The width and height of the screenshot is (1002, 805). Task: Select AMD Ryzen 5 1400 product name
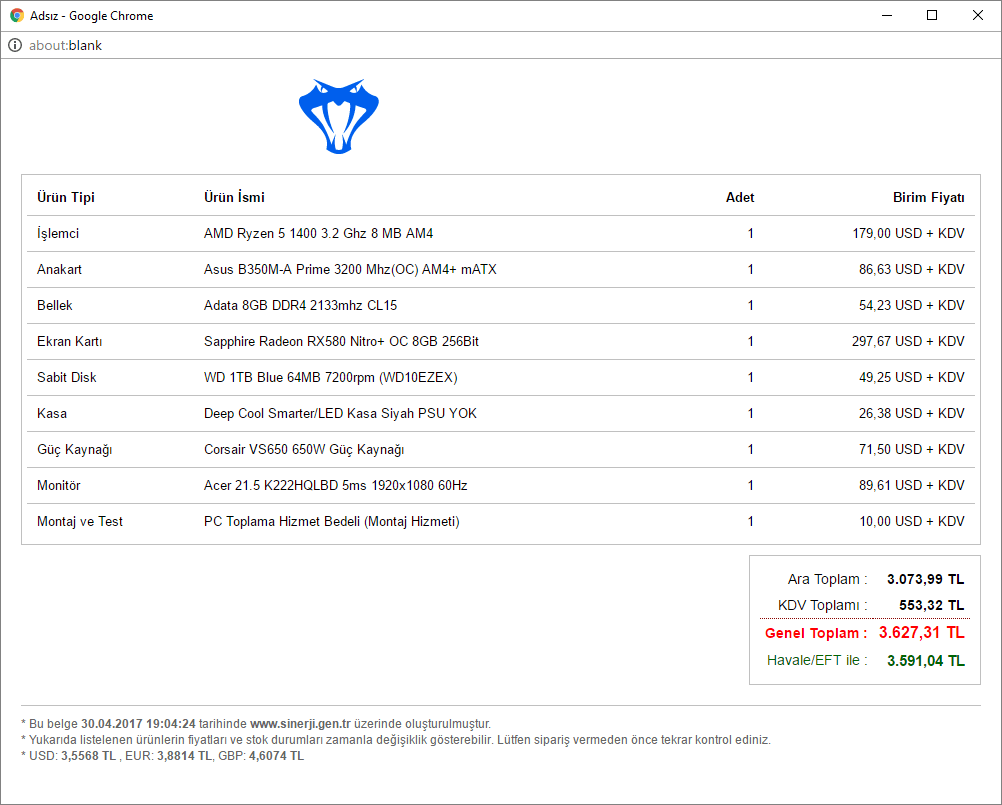[318, 234]
